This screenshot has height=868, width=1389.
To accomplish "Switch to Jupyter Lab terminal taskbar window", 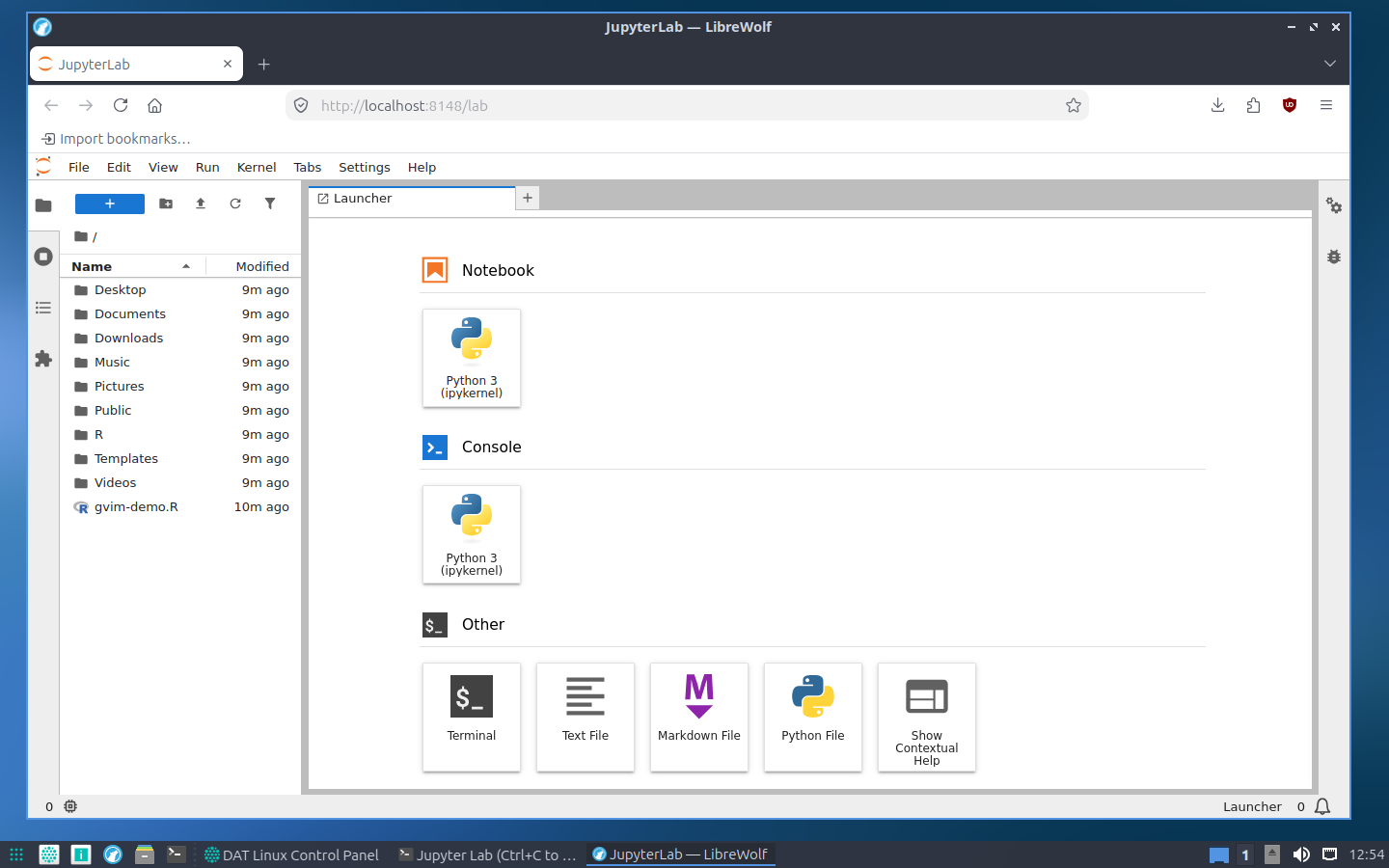I will pyautogui.click(x=487, y=854).
